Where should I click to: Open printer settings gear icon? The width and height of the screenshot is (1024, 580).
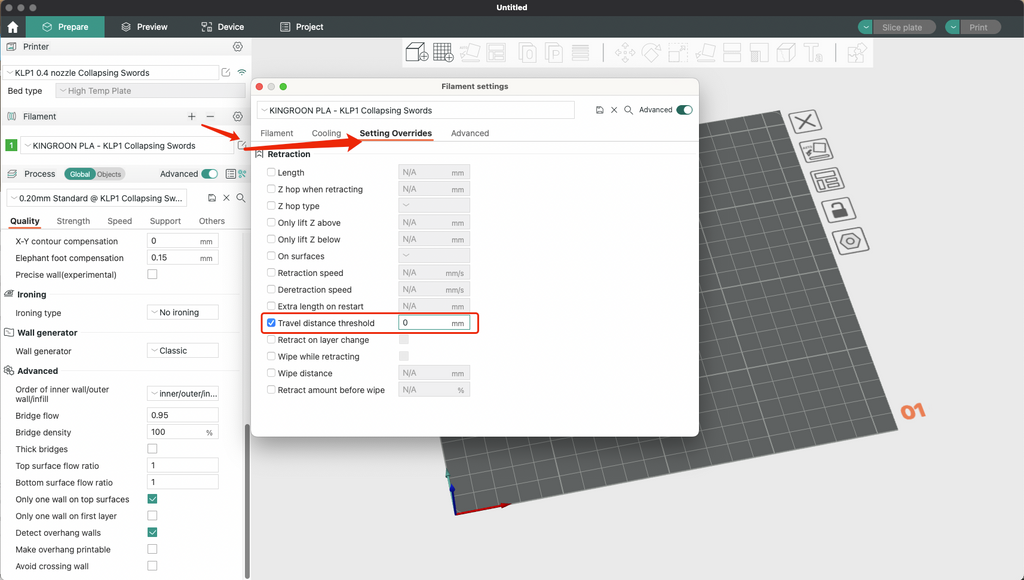click(237, 47)
